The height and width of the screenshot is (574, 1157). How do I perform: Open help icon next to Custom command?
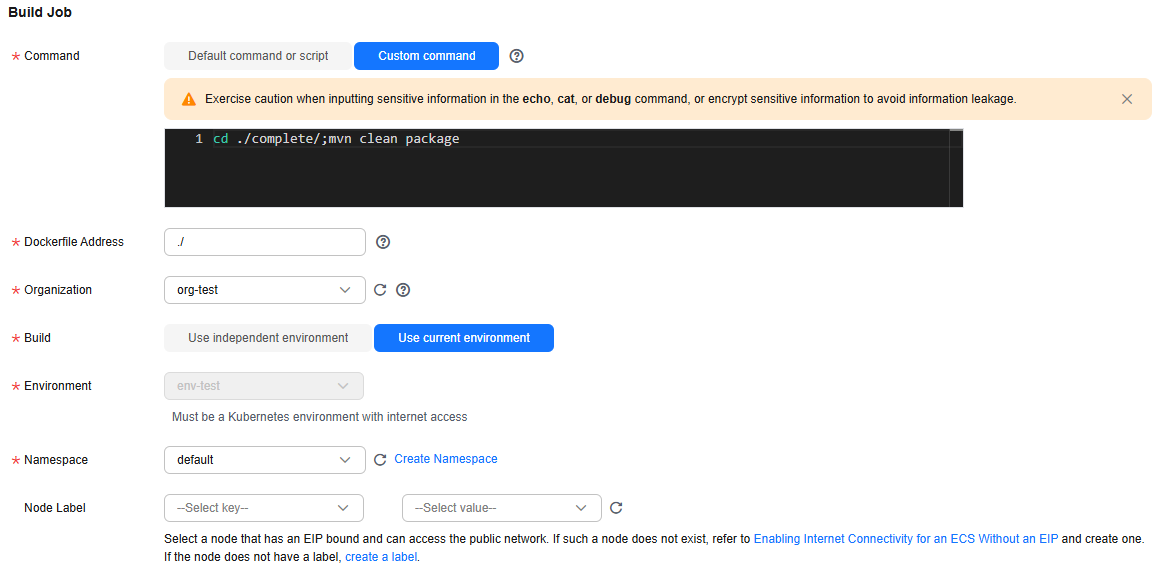(x=517, y=56)
